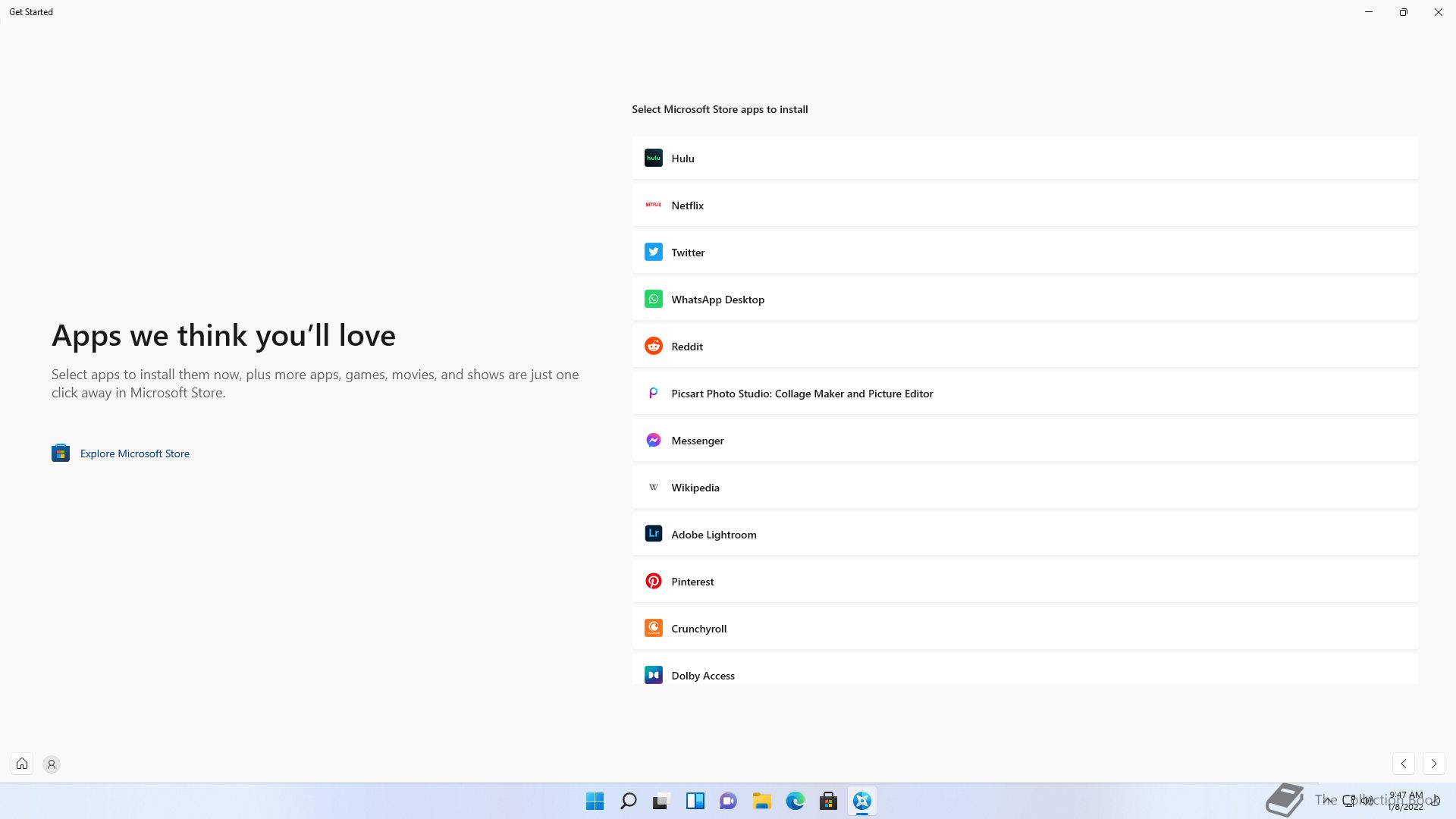This screenshot has height=819, width=1456.
Task: Select the Messenger app label
Action: [698, 441]
